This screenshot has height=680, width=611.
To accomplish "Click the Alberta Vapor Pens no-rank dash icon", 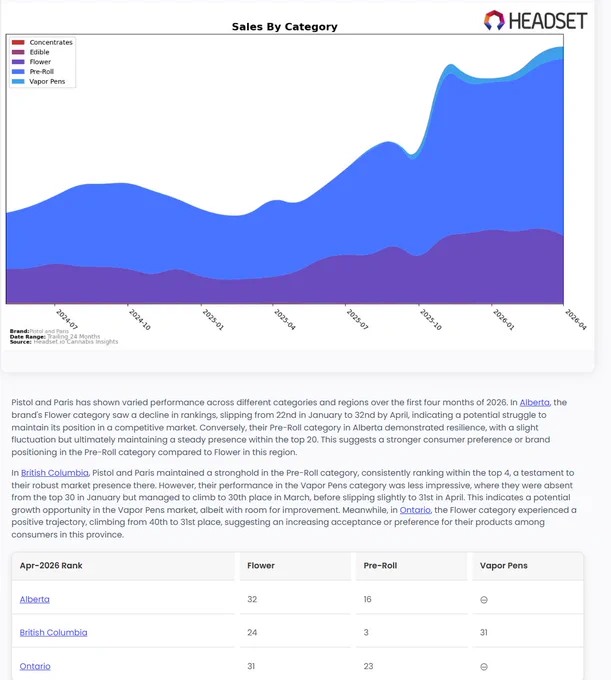I will point(484,600).
